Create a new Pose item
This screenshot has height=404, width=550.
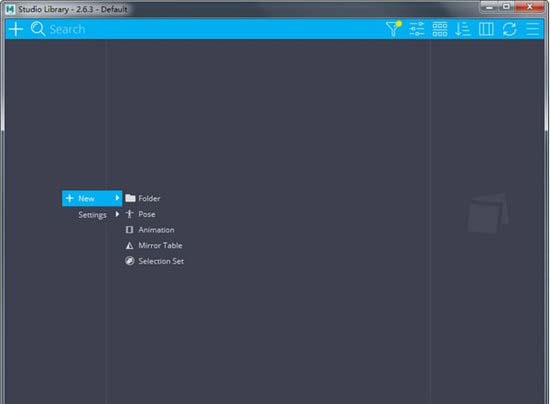click(154, 214)
